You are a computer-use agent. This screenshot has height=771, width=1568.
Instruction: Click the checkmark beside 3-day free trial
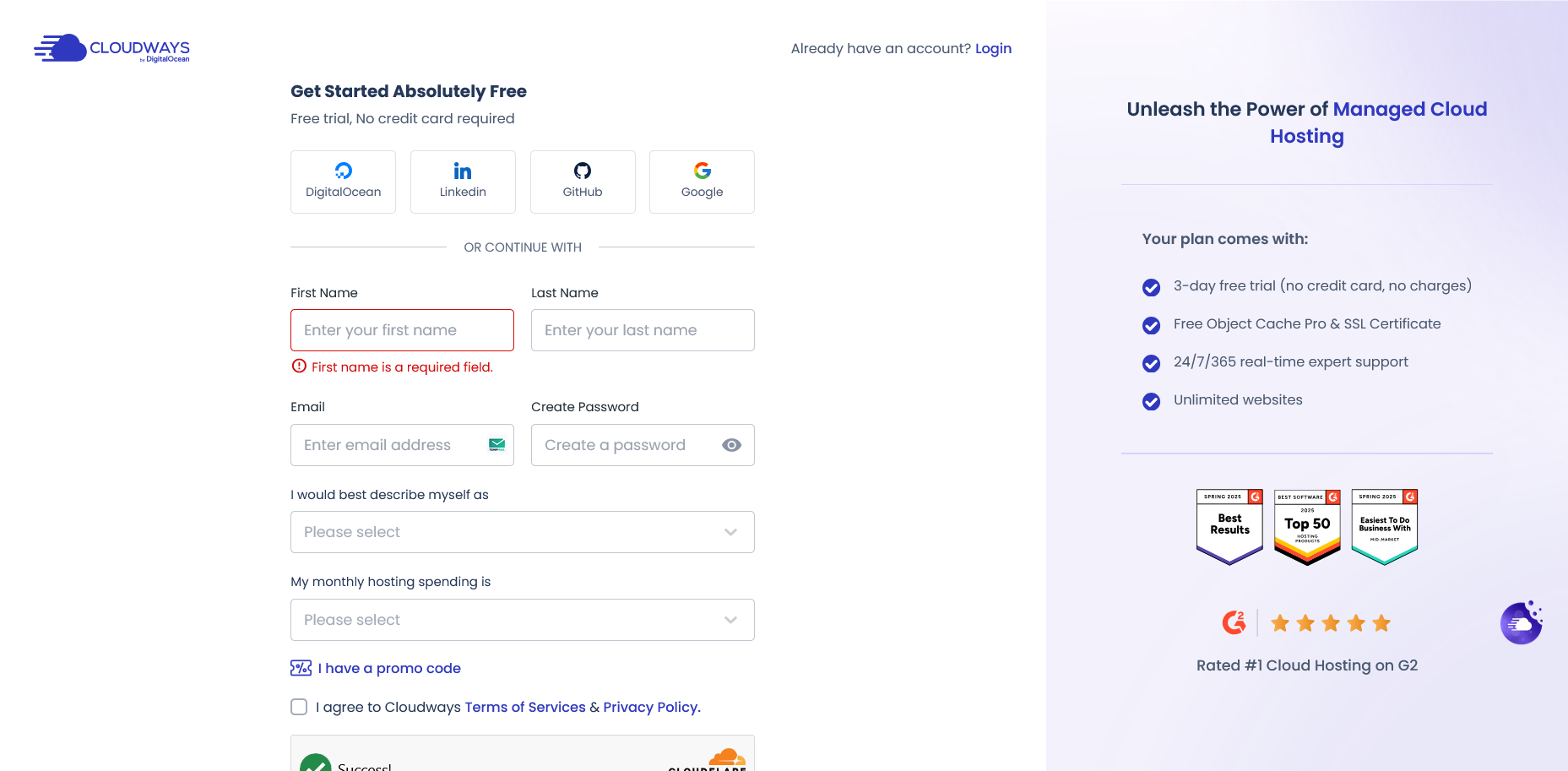click(x=1151, y=287)
